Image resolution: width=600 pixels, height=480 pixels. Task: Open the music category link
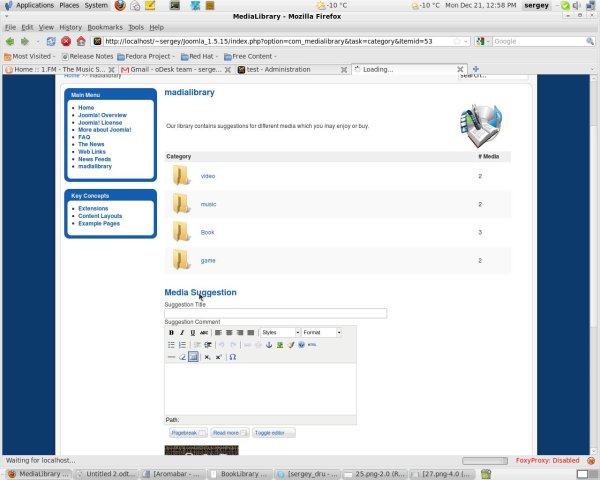click(208, 204)
